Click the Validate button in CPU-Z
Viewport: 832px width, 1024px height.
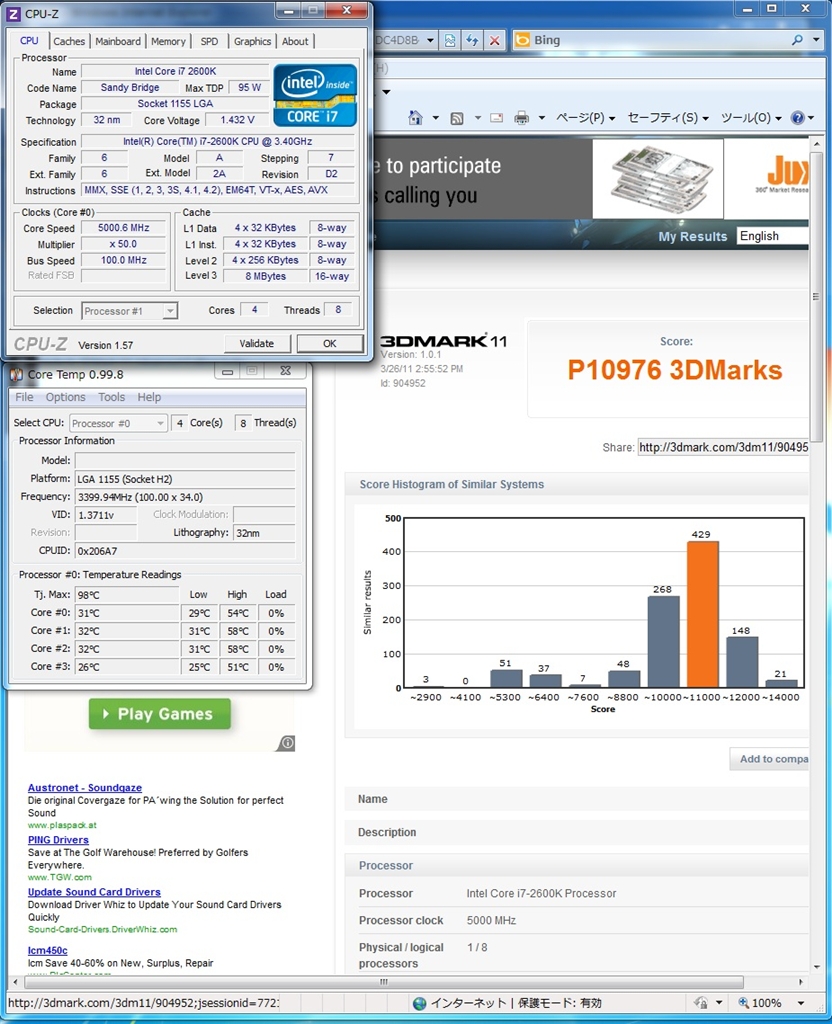[257, 344]
